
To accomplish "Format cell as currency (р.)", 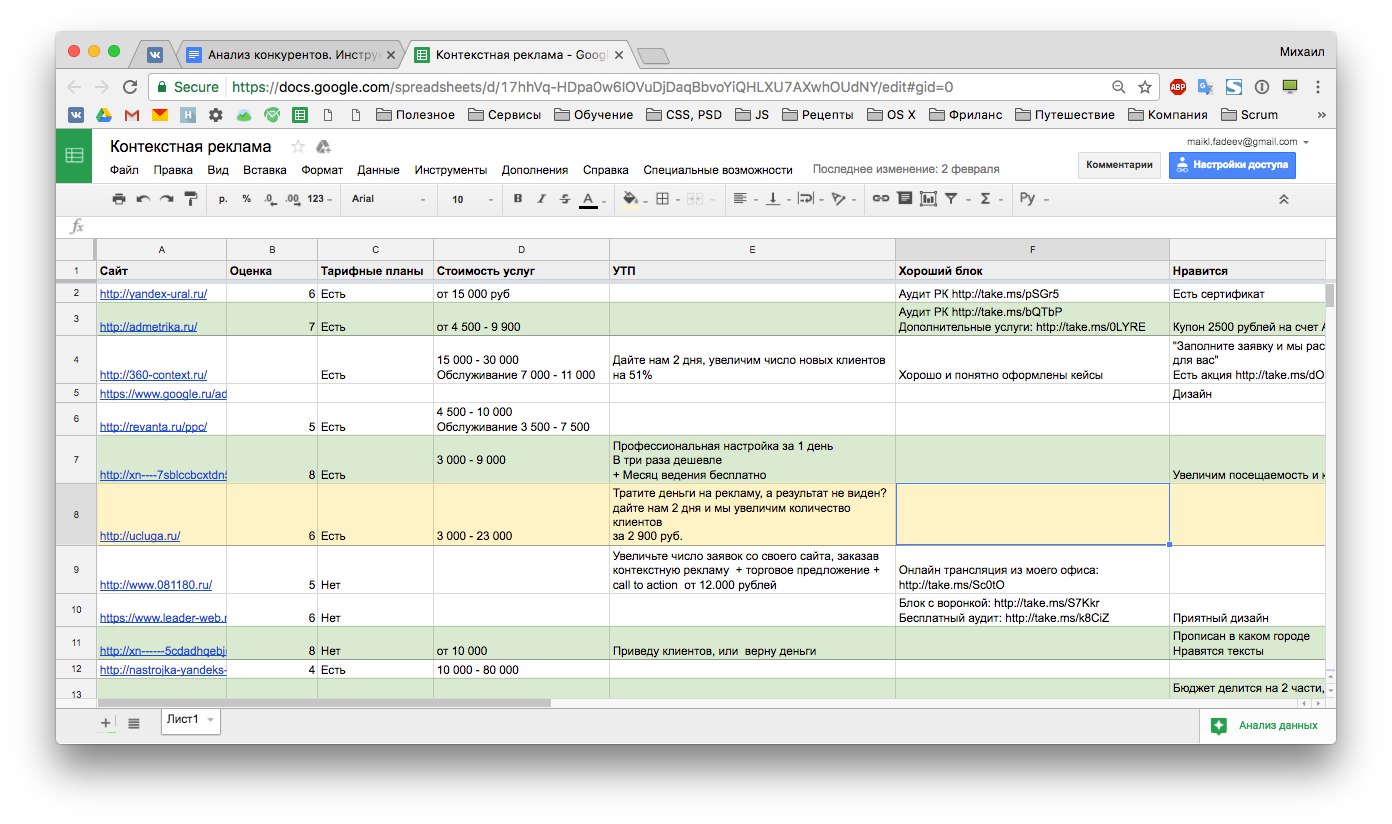I will click(223, 199).
